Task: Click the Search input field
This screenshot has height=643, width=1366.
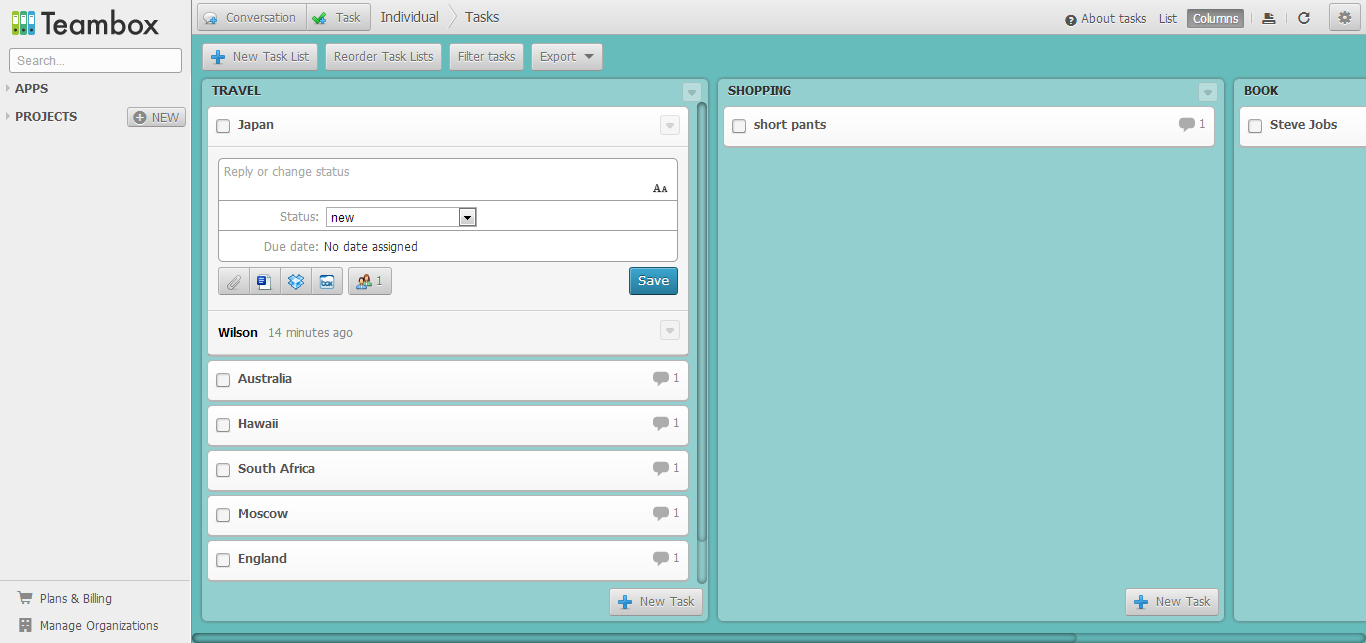Action: click(x=96, y=60)
